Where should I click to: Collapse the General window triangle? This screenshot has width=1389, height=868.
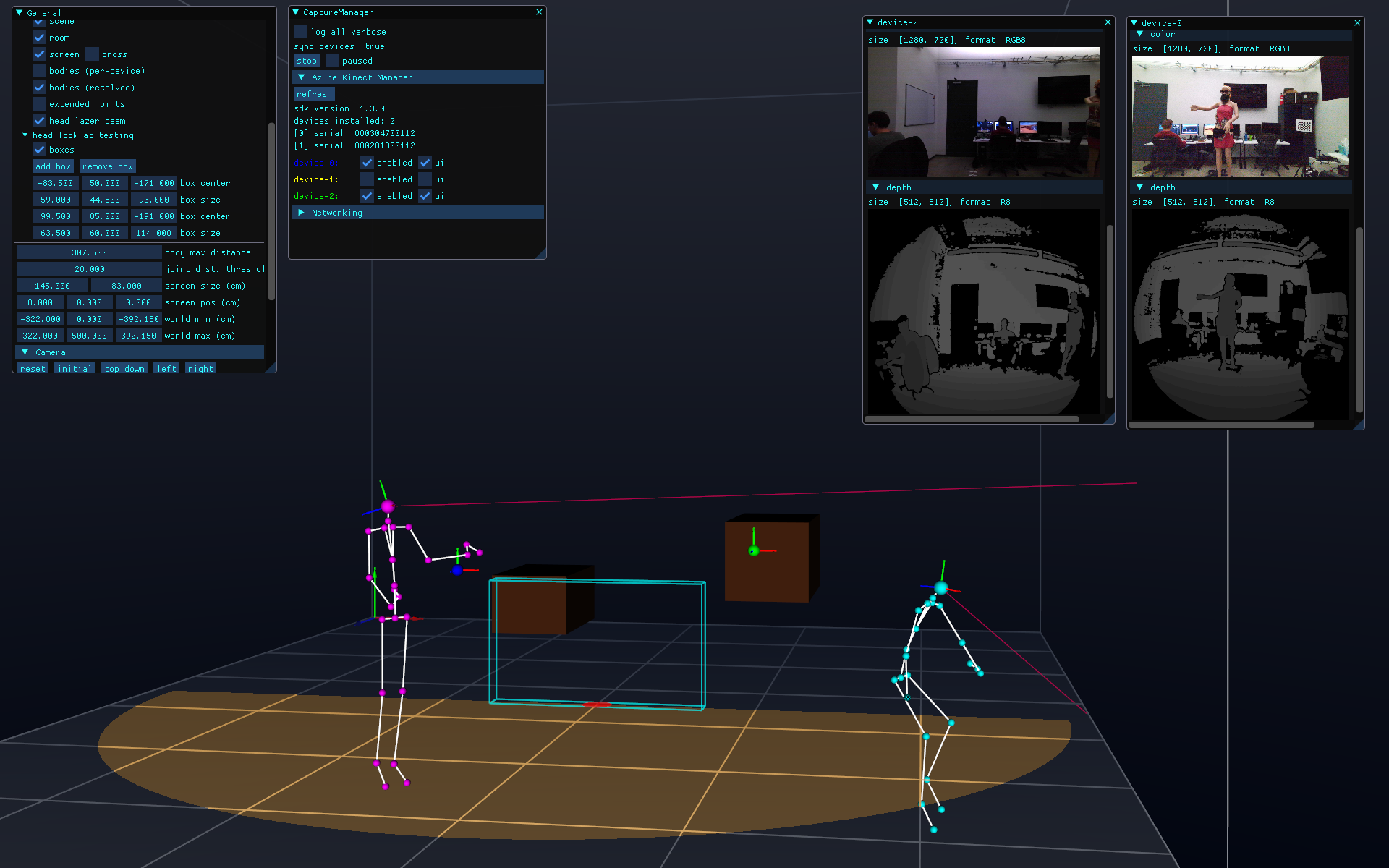tap(20, 12)
